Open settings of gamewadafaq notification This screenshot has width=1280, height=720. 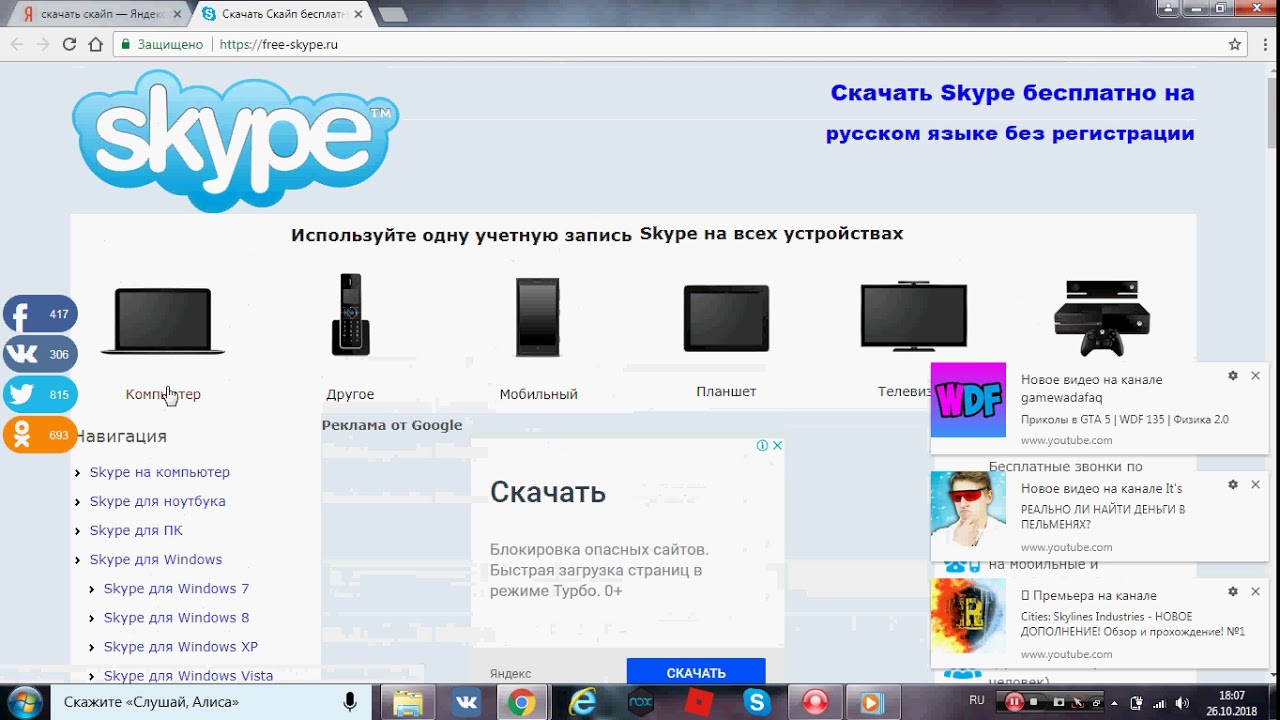[1233, 376]
